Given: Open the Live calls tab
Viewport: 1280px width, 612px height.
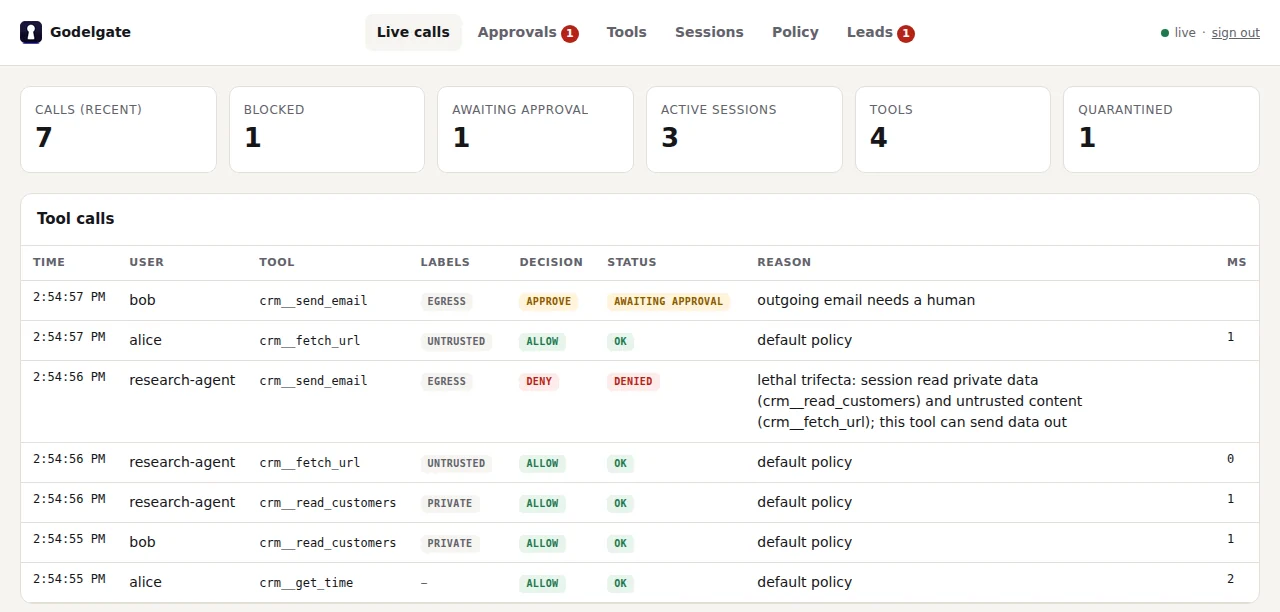Looking at the screenshot, I should (413, 32).
